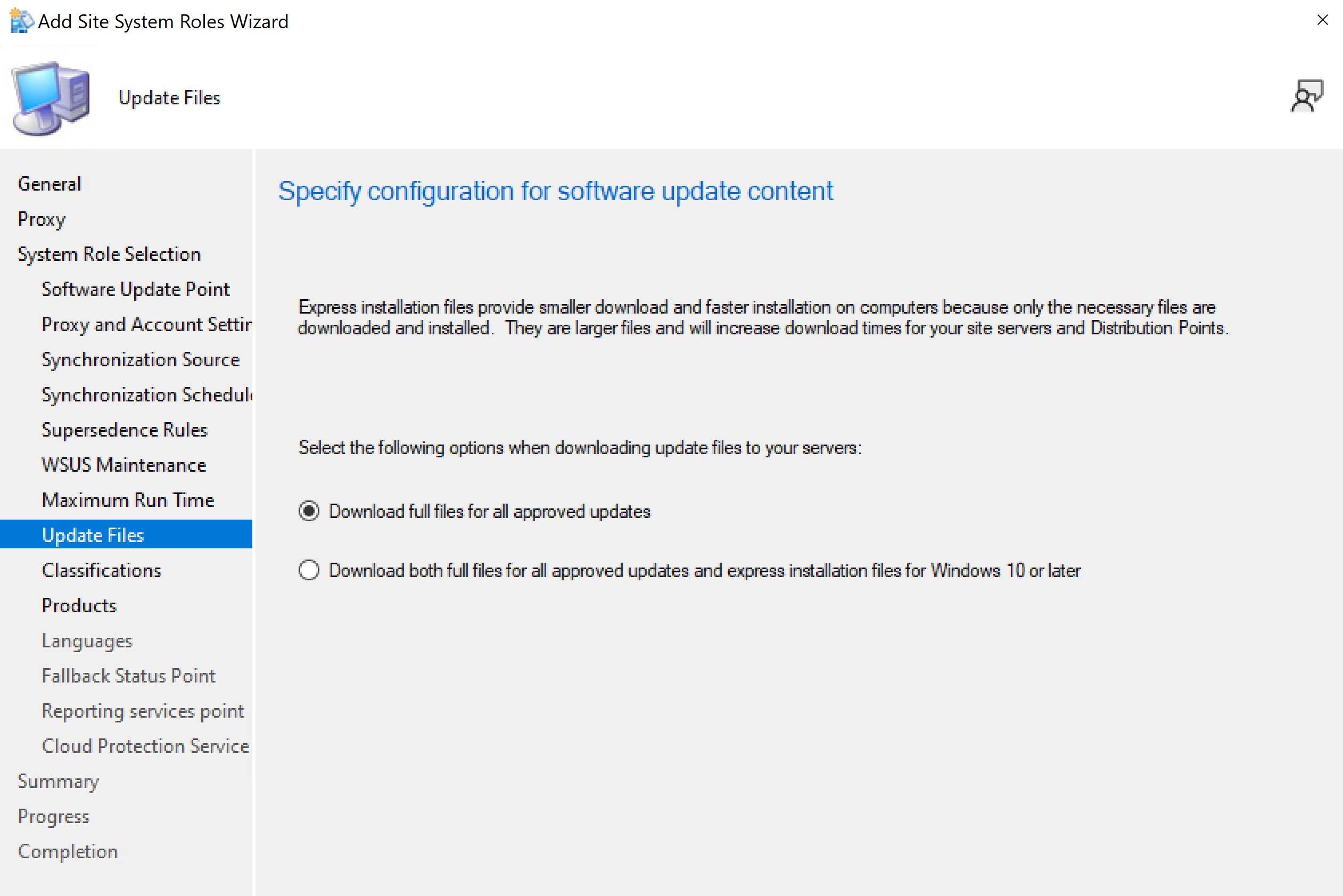Go to the Synchronization Source page
The height and width of the screenshot is (896, 1343).
(141, 360)
